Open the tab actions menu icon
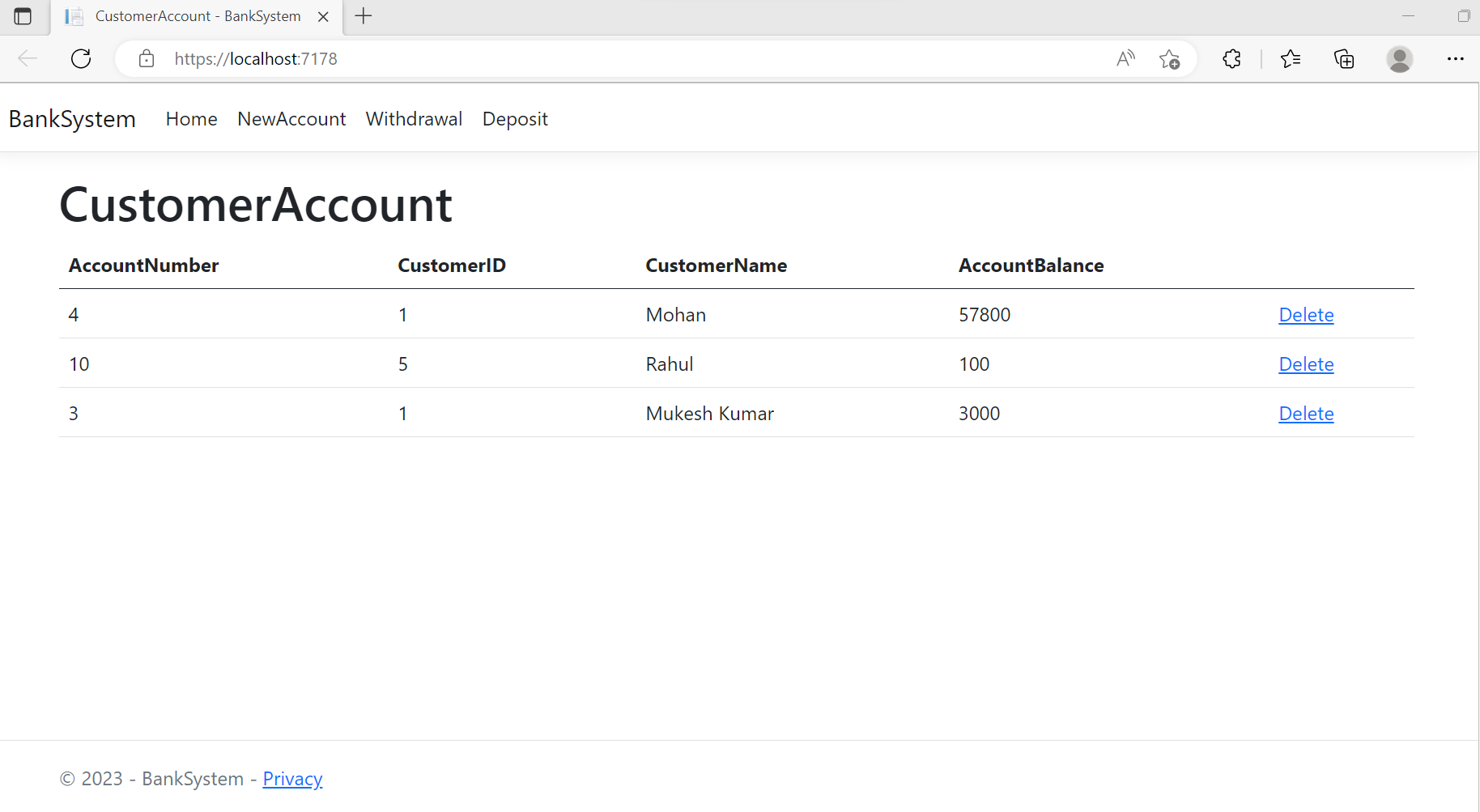Viewport: 1480px width, 812px height. [23, 15]
